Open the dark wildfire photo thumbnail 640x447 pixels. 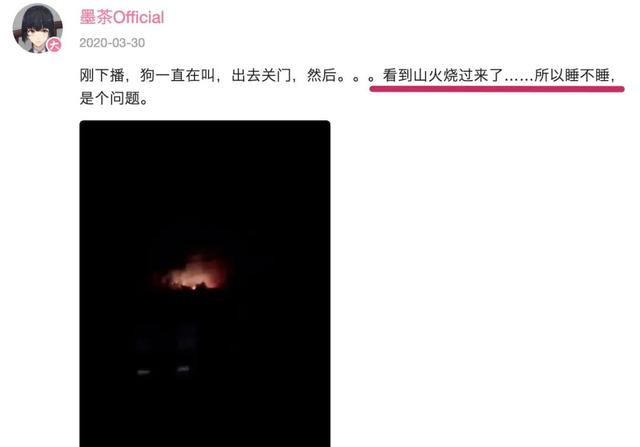205,283
